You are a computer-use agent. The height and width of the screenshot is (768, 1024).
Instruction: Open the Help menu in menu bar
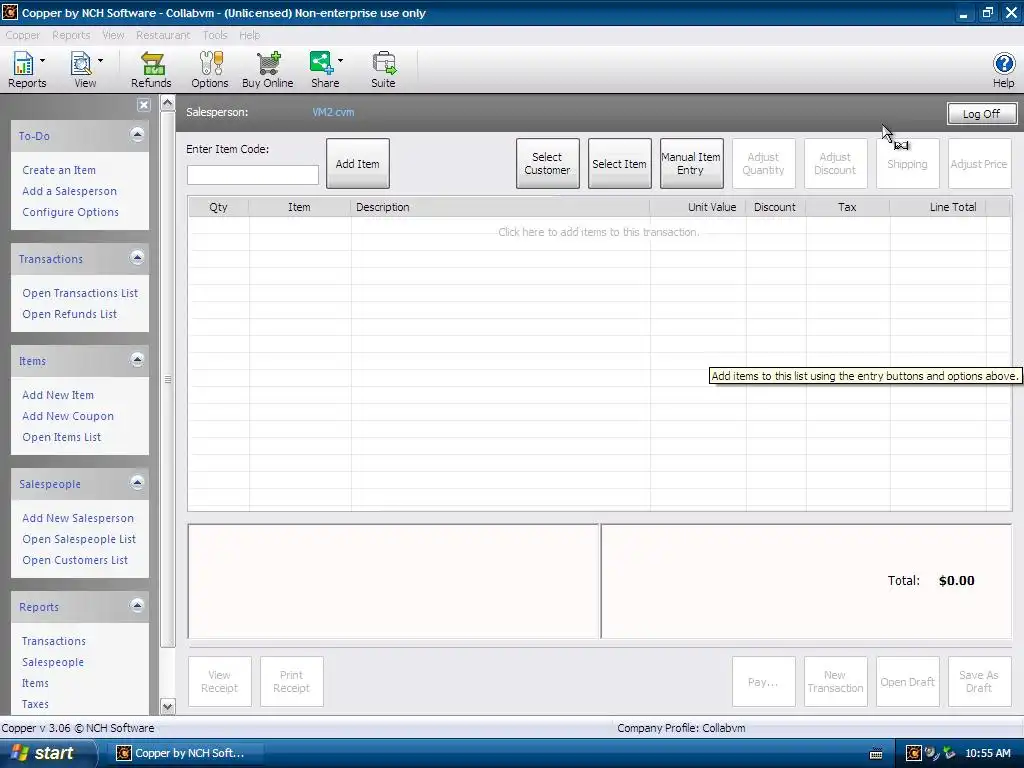(x=249, y=35)
